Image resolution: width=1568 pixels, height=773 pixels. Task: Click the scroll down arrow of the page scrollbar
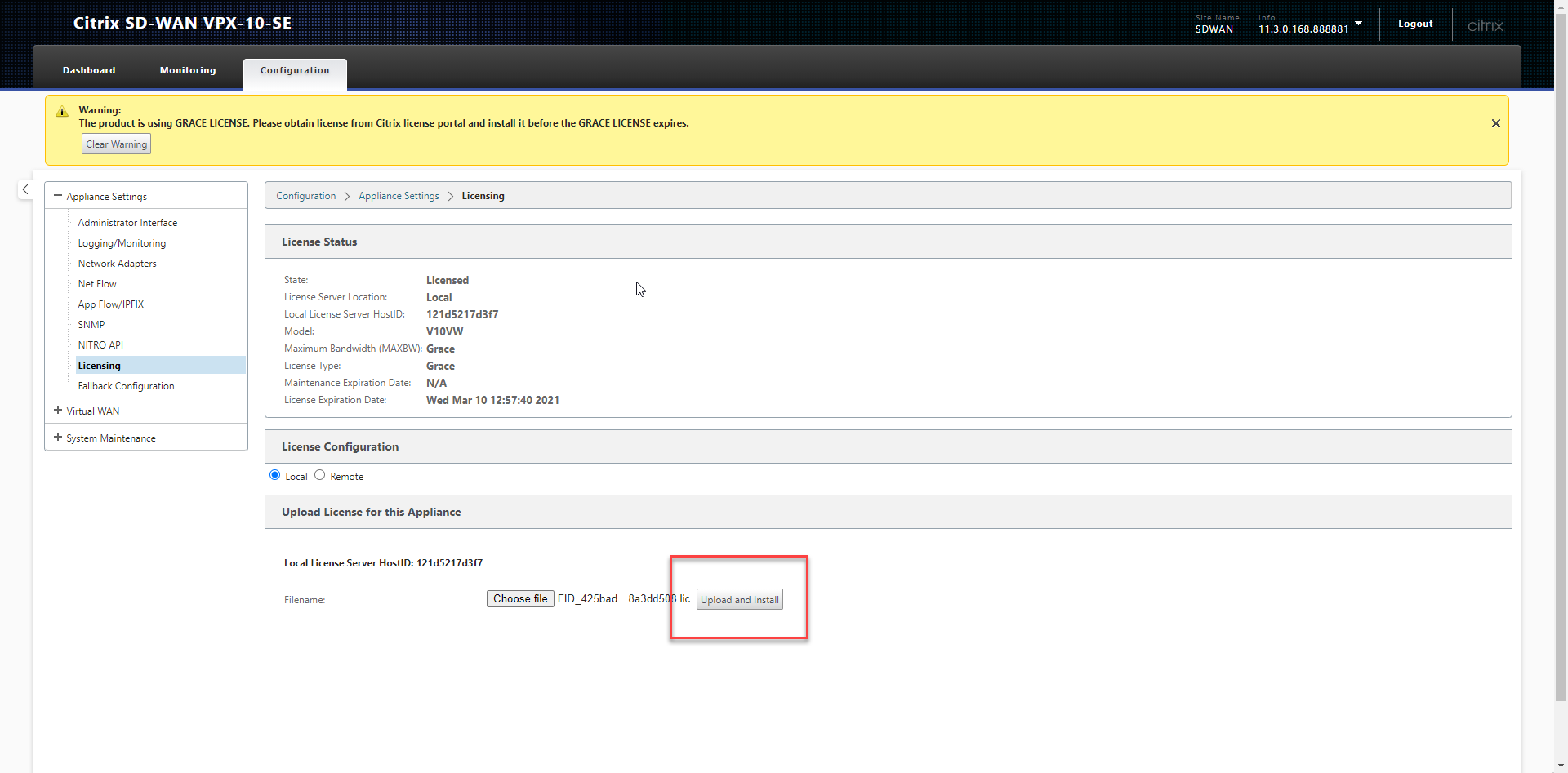1561,766
